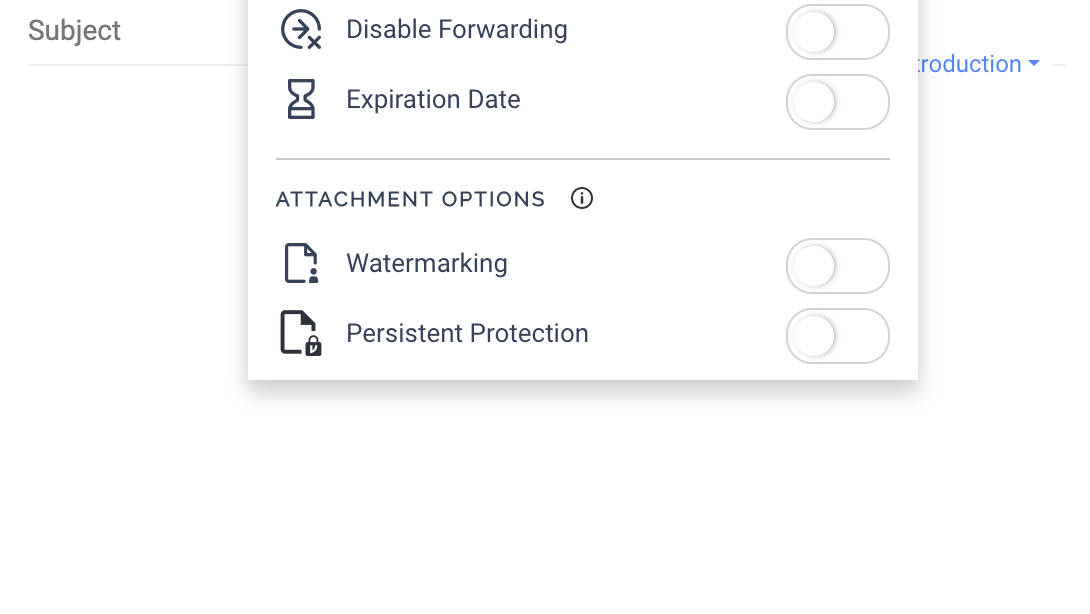Screen dimensions: 1090x614
Task: Click the Watermarking label
Action: tap(427, 263)
